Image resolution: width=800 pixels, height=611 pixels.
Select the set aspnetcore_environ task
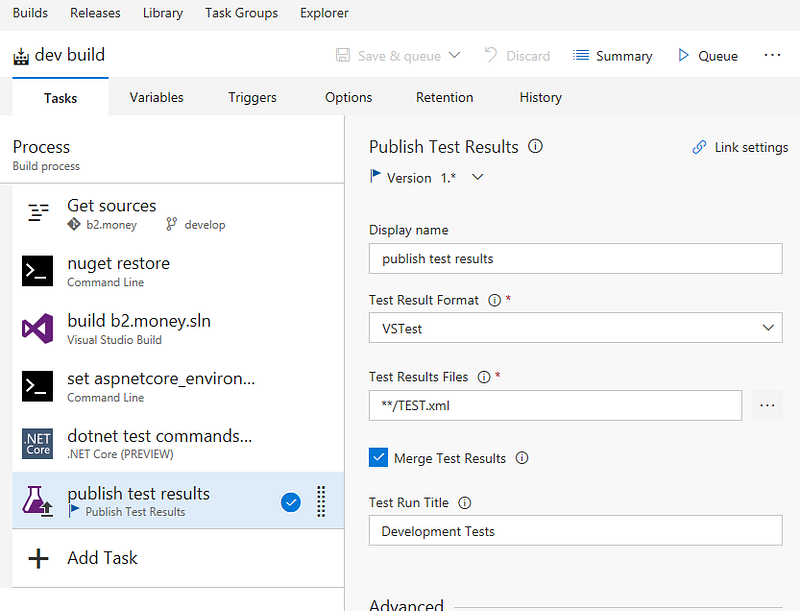178,386
